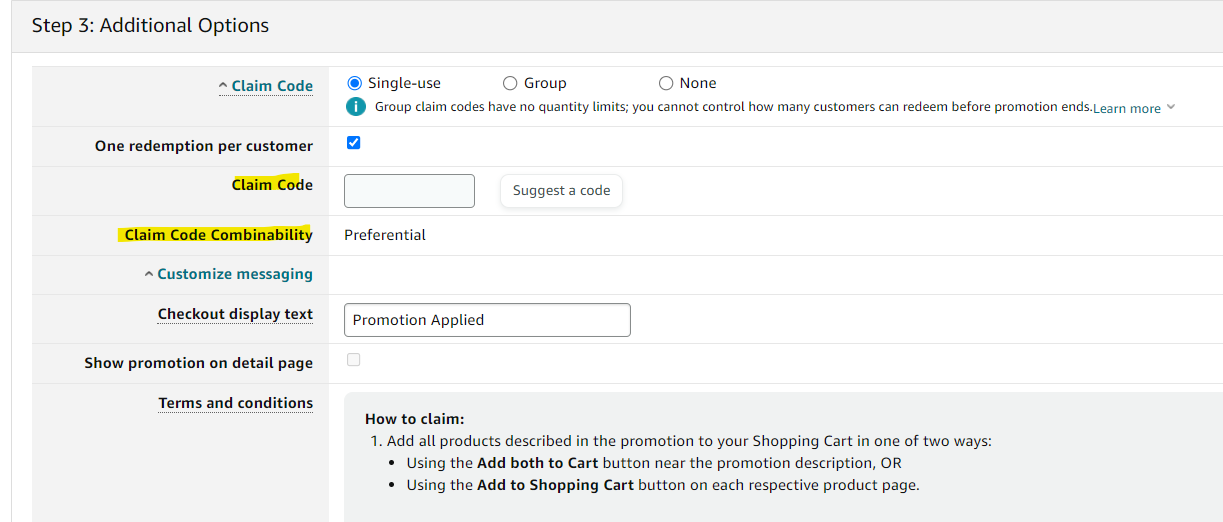Image resolution: width=1223 pixels, height=522 pixels.
Task: Click the blue info icon
Action: coord(355,107)
